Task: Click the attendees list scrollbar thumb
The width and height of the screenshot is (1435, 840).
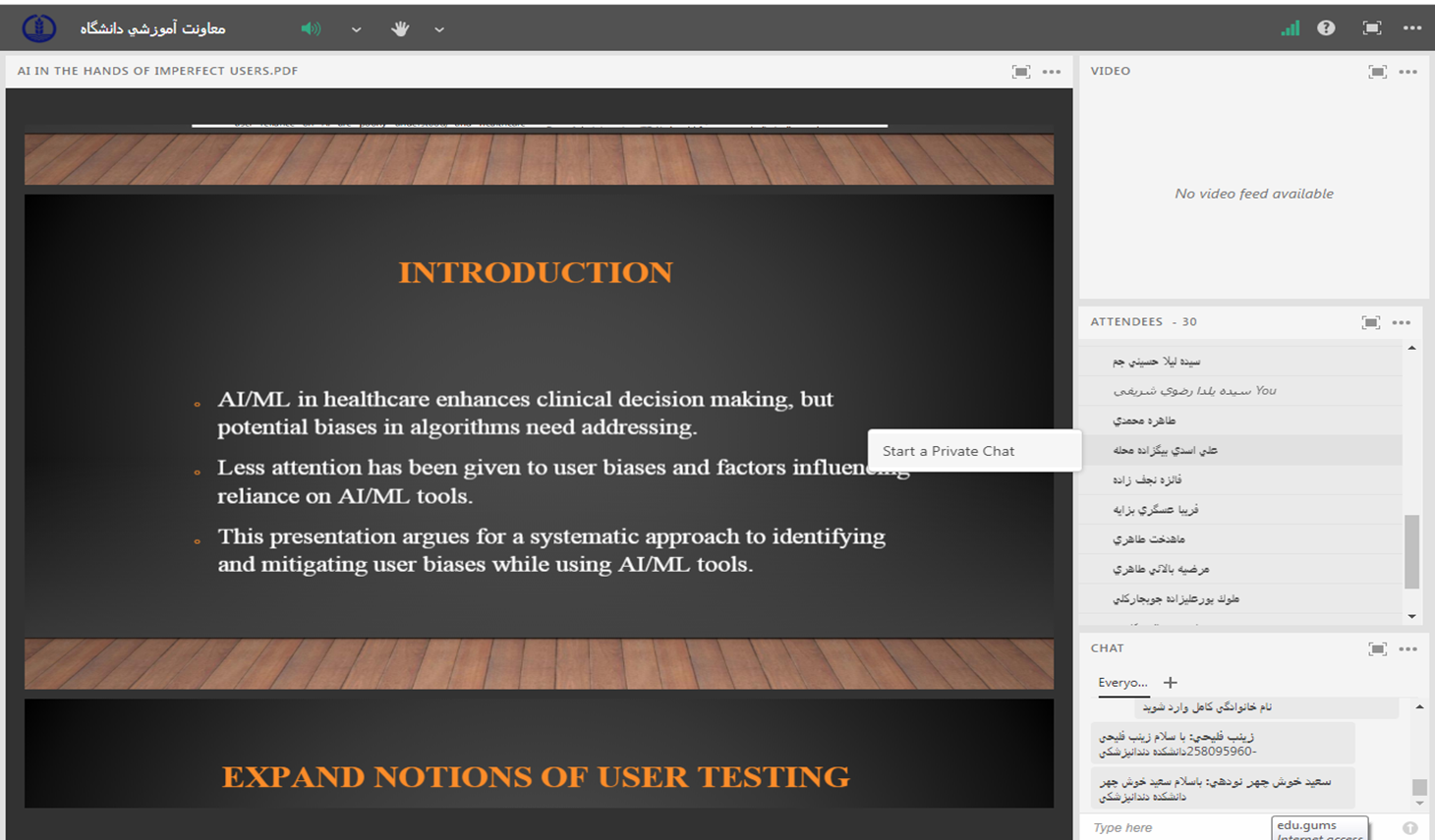Action: 1412,550
